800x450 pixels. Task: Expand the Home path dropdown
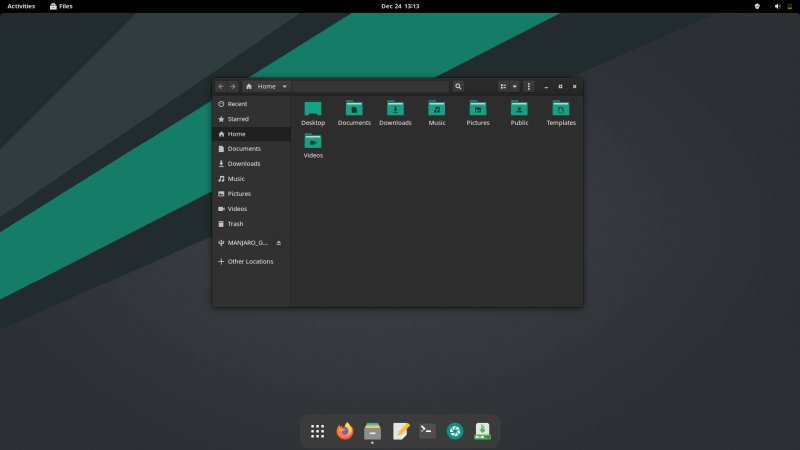pos(285,87)
